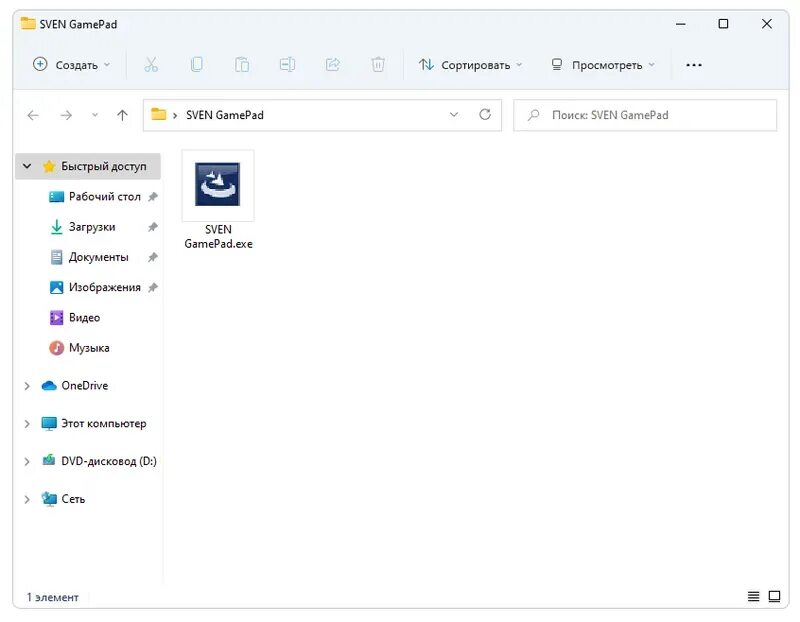Expand address bar history chevron
The image size is (800, 622).
(x=454, y=115)
